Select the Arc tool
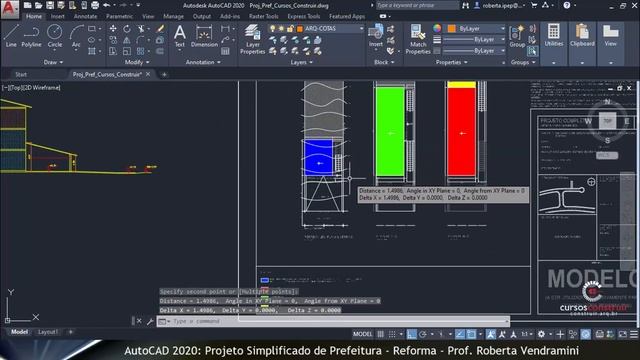 coord(76,36)
